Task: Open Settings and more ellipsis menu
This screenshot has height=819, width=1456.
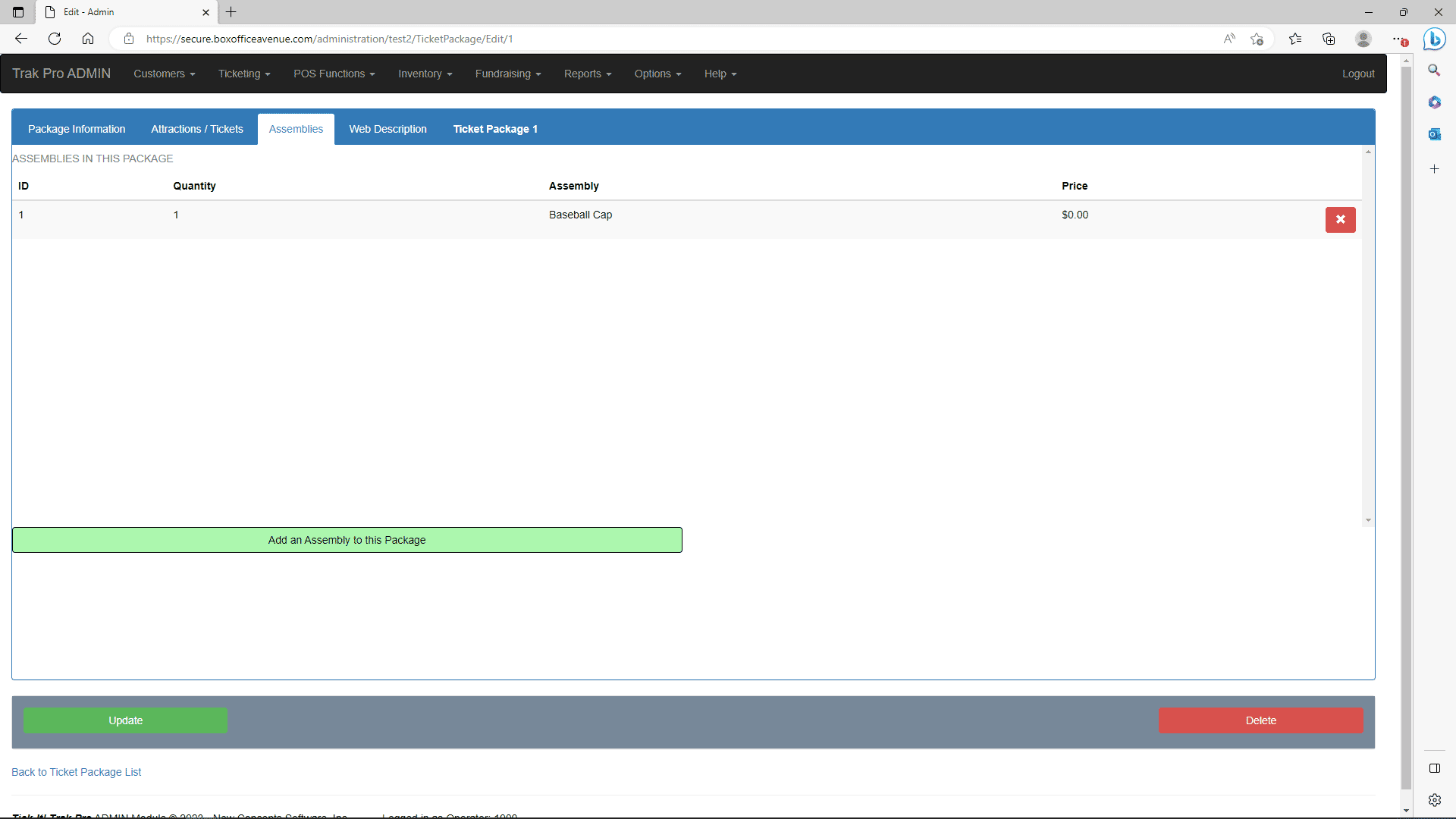Action: coord(1398,39)
